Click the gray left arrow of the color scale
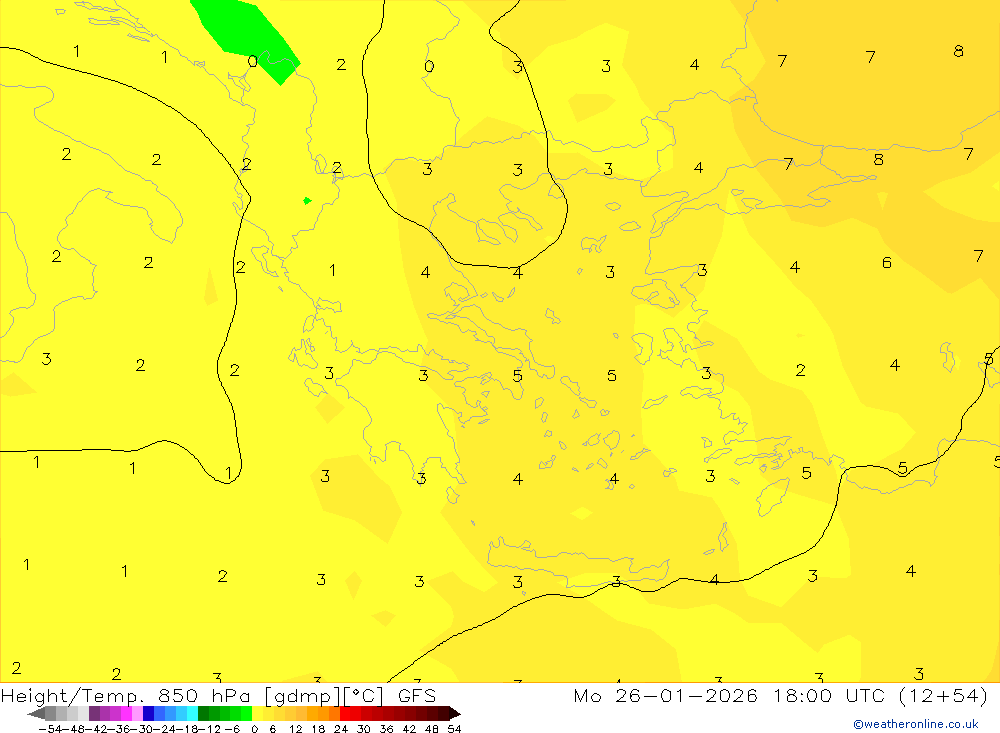Image resolution: width=1000 pixels, height=733 pixels. (x=37, y=714)
